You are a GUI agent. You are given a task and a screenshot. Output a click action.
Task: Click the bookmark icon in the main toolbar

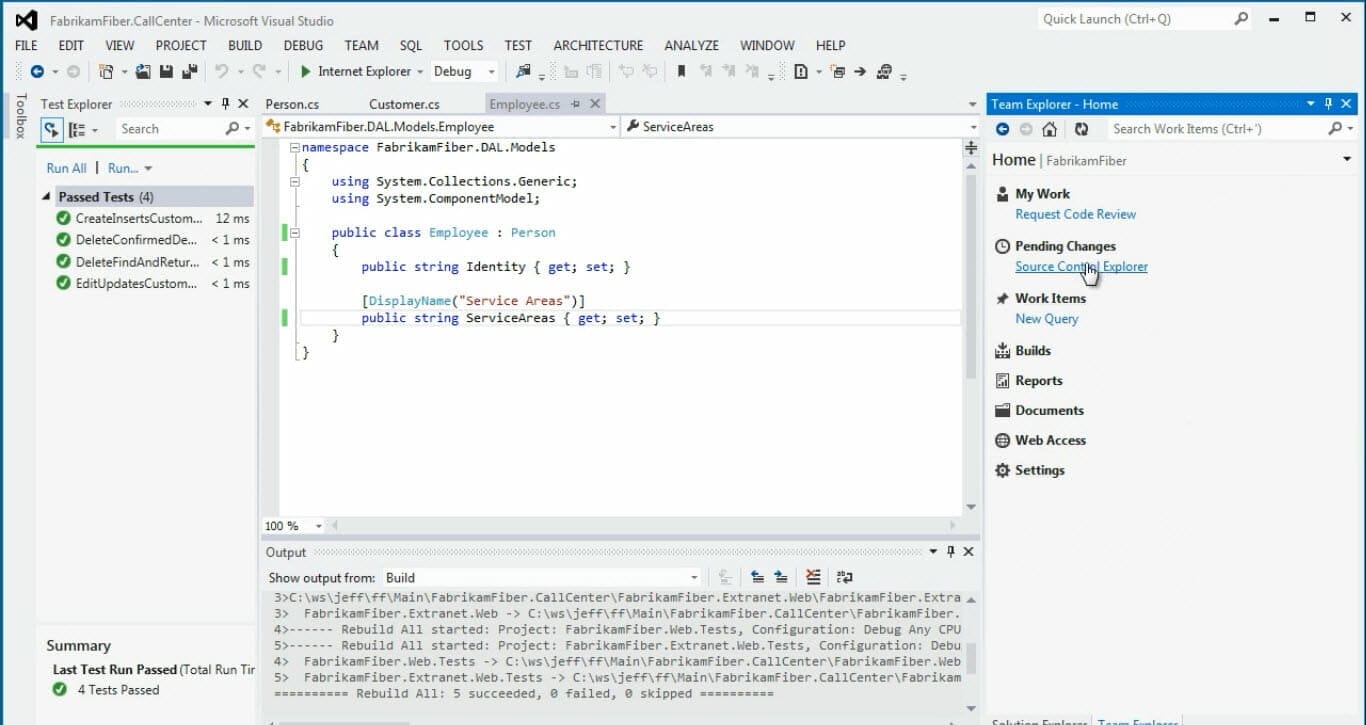click(x=681, y=72)
